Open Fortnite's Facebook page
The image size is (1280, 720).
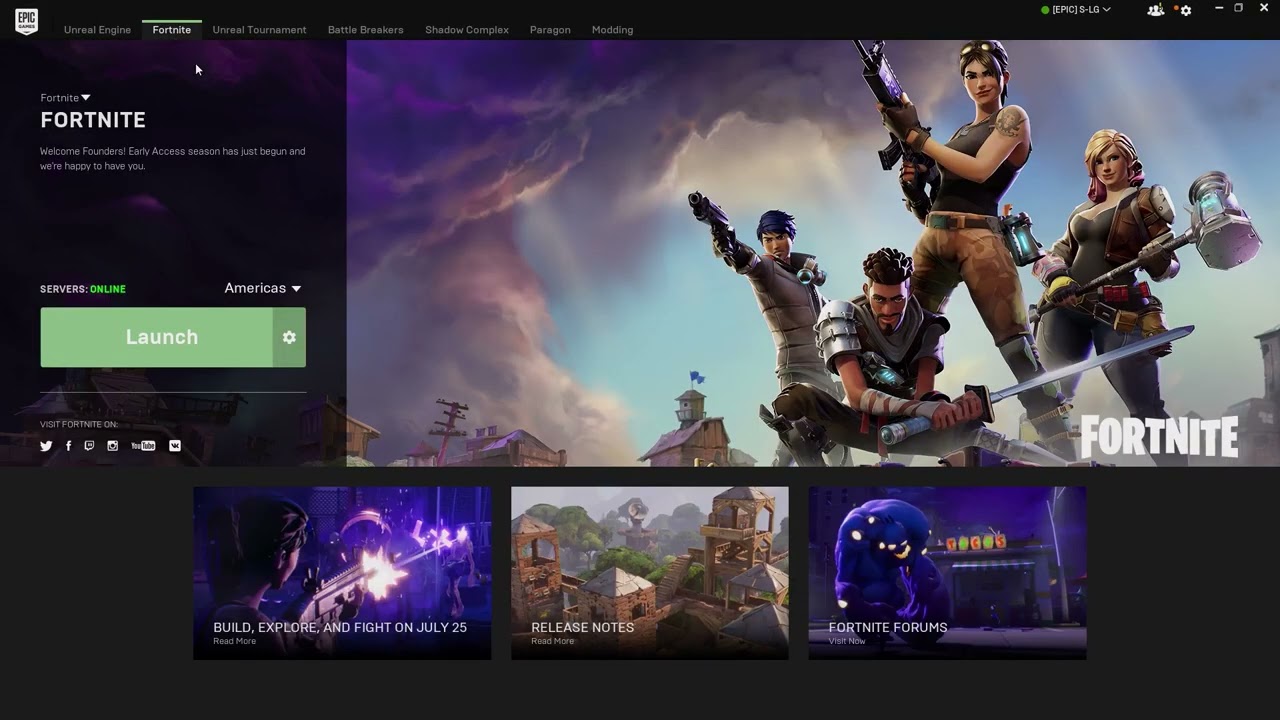pos(68,446)
